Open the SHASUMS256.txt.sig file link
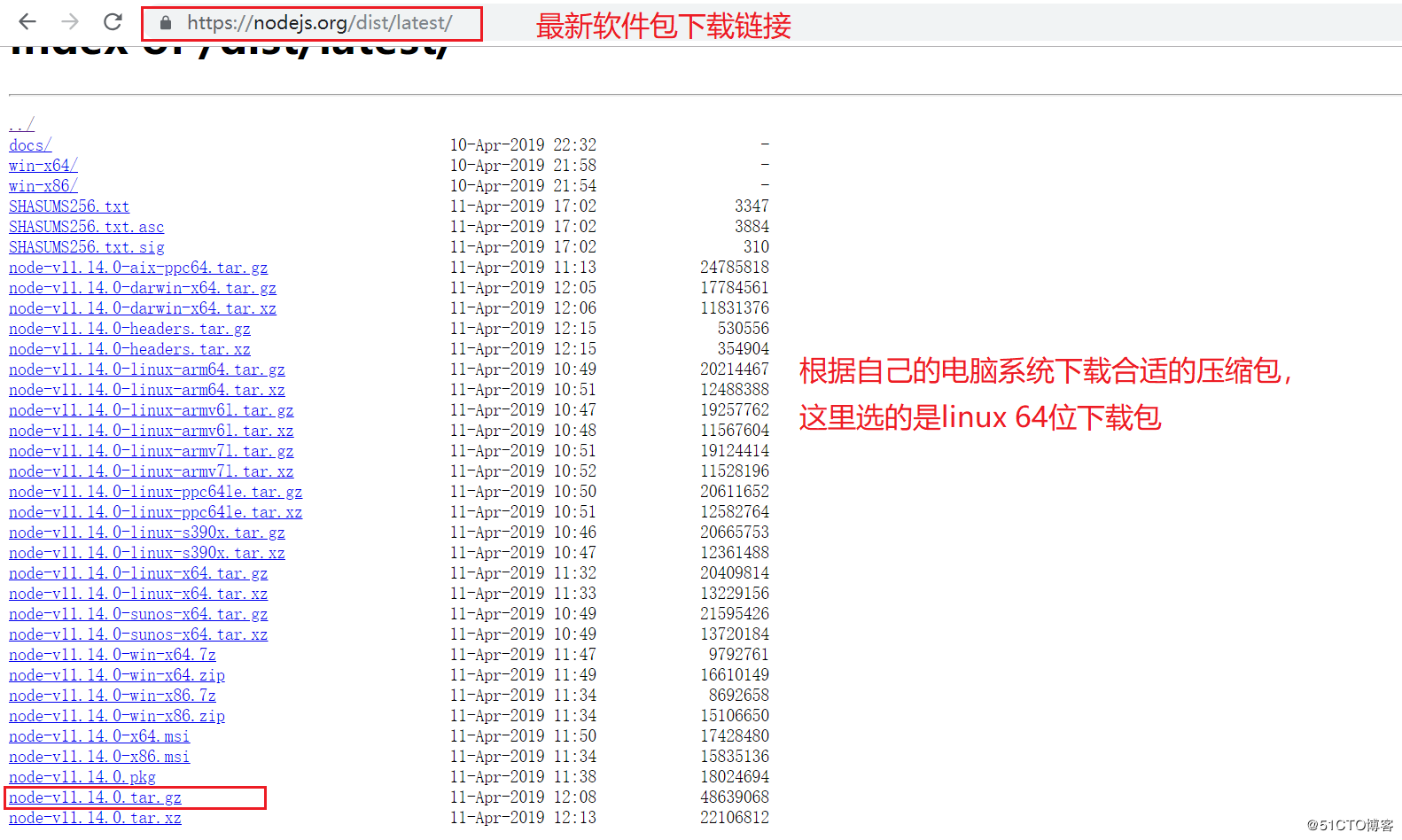Screen dimensions: 1402x840 coord(87,246)
